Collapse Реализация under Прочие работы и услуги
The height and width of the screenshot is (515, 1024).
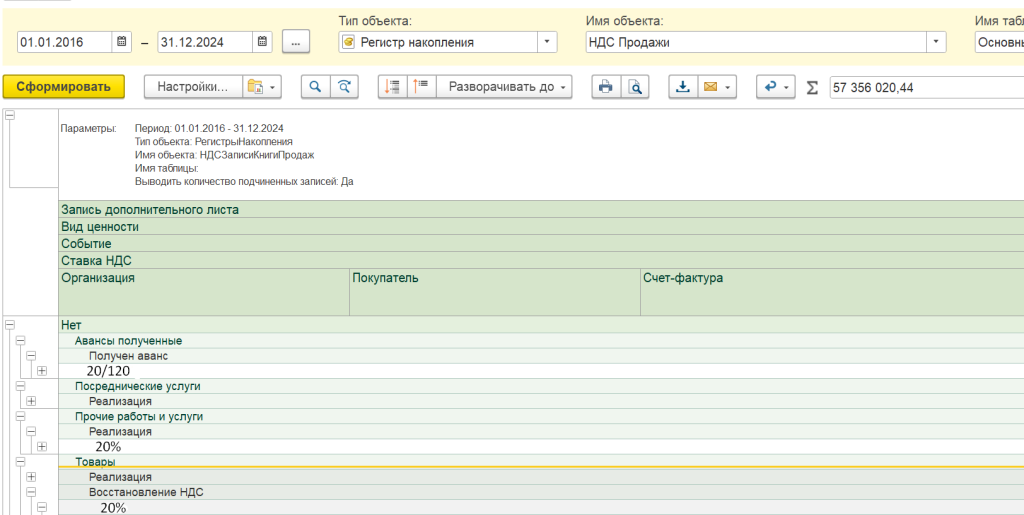[31, 431]
